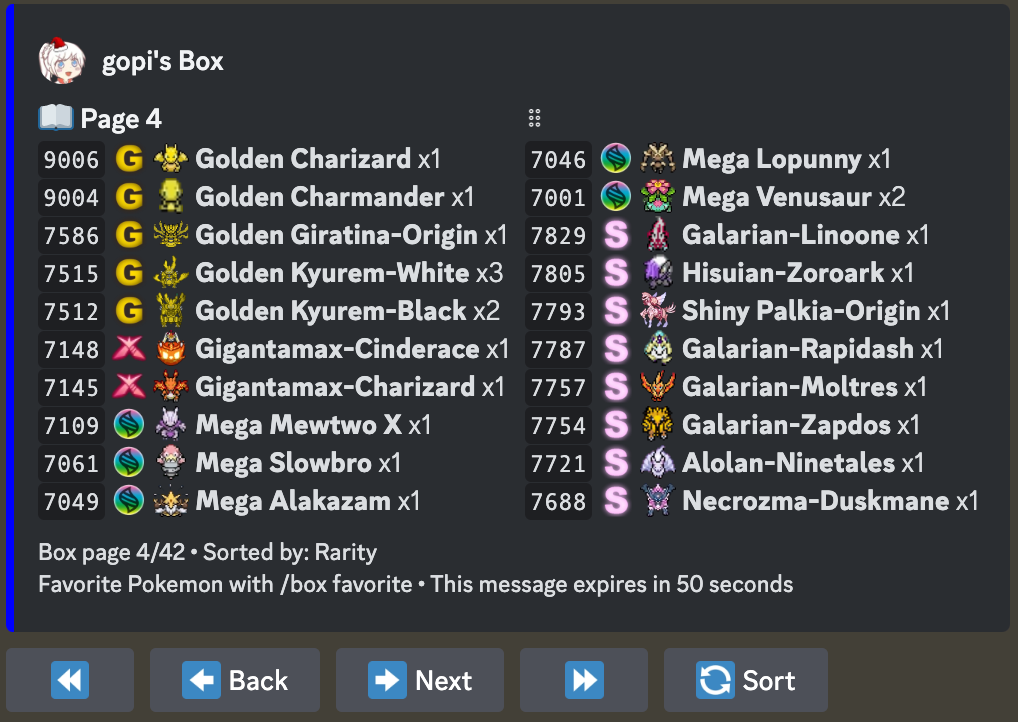Click the open book Page 4 icon
The height and width of the screenshot is (722, 1018).
(55, 119)
